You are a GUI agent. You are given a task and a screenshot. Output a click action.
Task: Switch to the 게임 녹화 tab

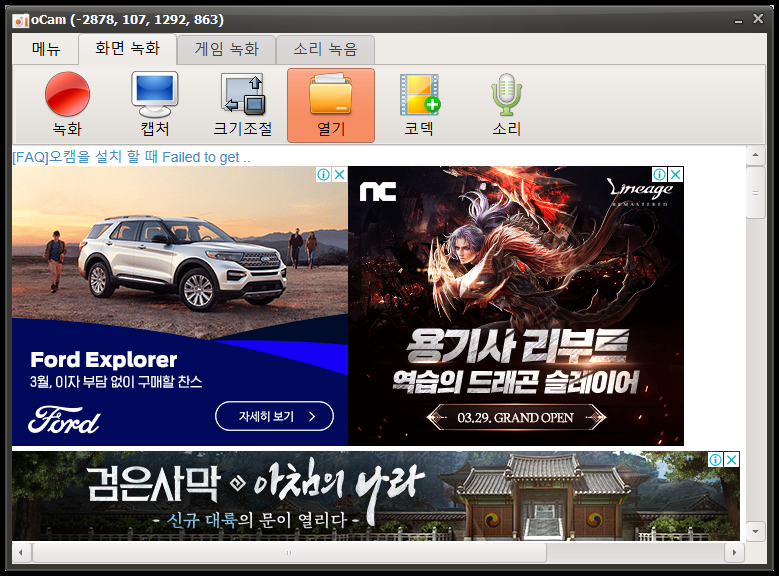click(227, 49)
